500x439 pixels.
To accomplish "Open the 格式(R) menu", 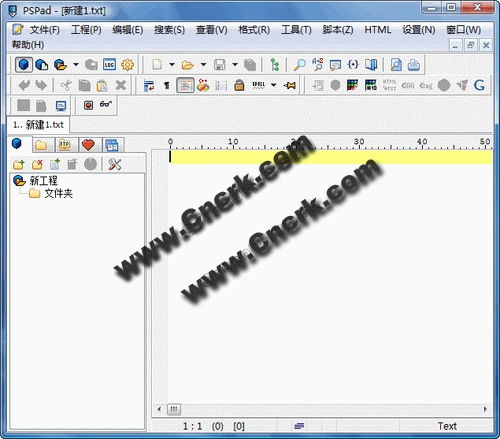I will (254, 30).
